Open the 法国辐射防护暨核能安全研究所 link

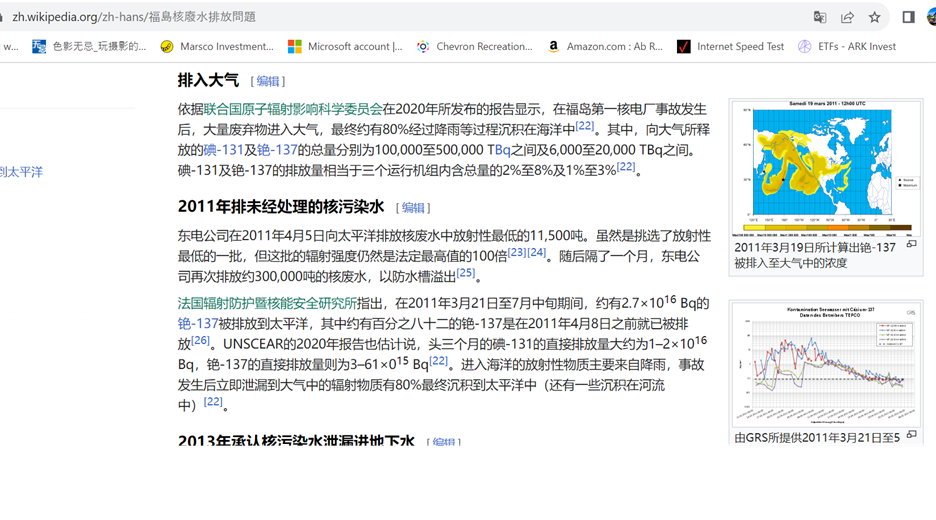(x=267, y=303)
